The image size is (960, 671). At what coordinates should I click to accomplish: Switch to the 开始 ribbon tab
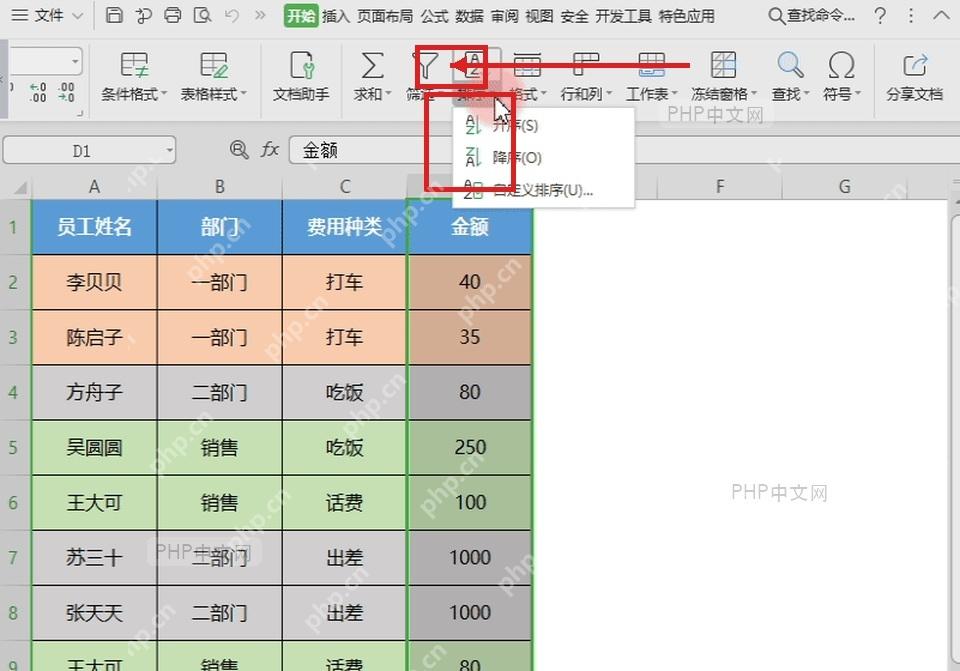tap(301, 16)
